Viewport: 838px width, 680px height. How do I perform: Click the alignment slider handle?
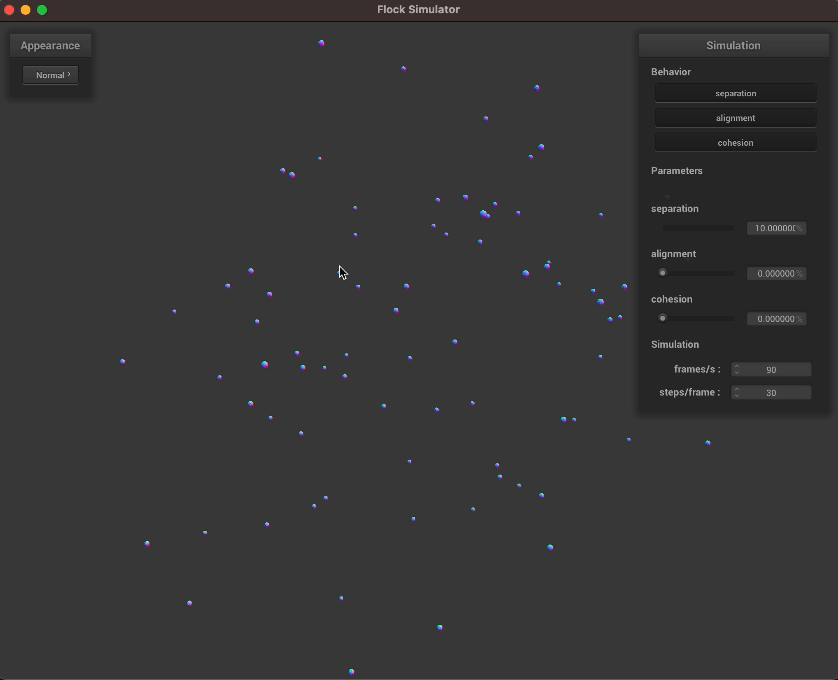tap(662, 273)
